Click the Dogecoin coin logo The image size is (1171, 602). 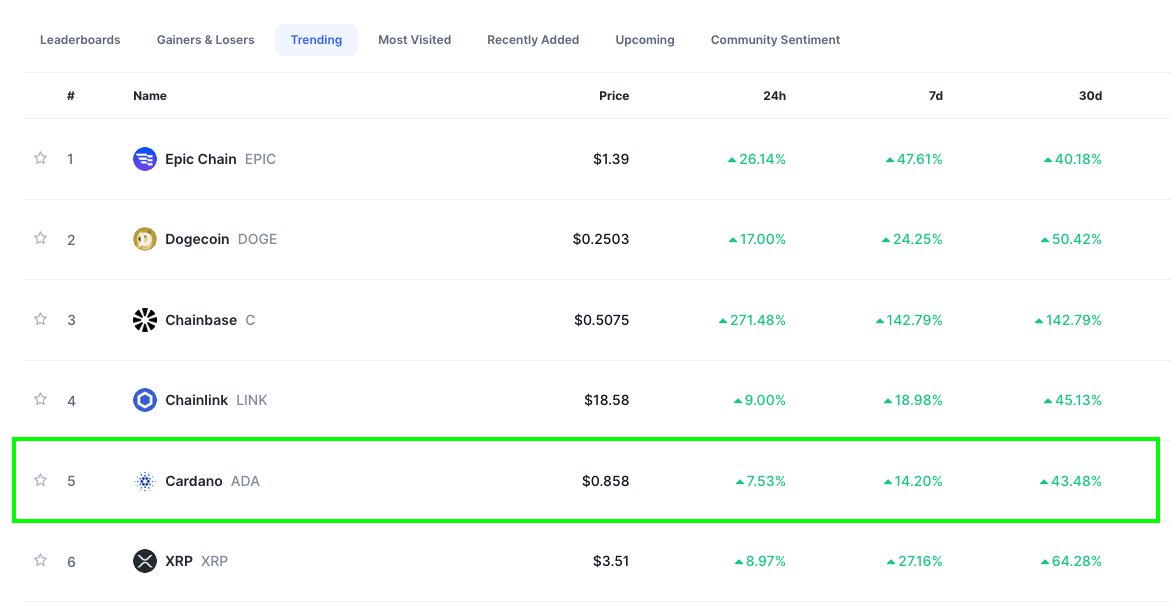(145, 239)
